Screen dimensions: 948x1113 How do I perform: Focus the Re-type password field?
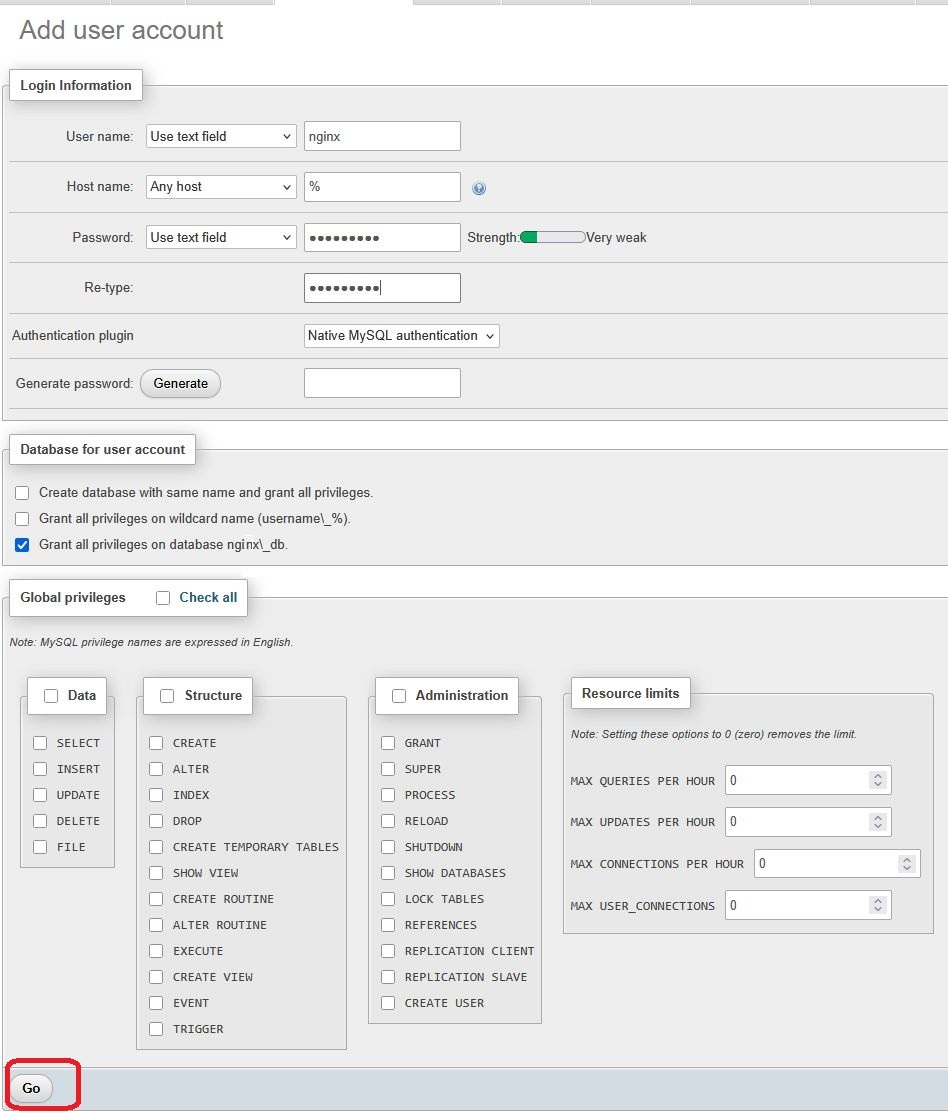click(x=382, y=288)
